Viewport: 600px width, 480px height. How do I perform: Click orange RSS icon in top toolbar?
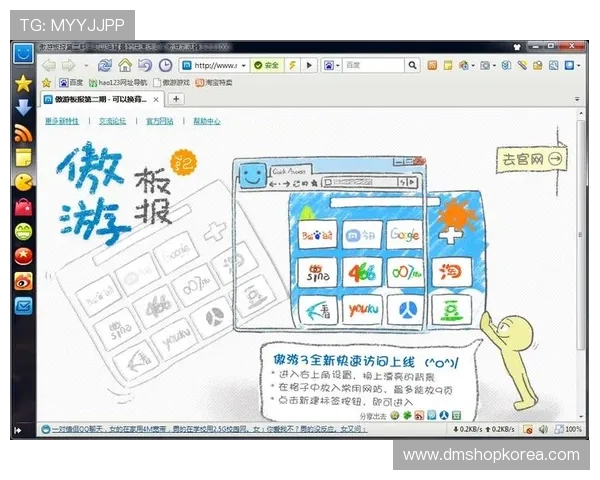(432, 65)
